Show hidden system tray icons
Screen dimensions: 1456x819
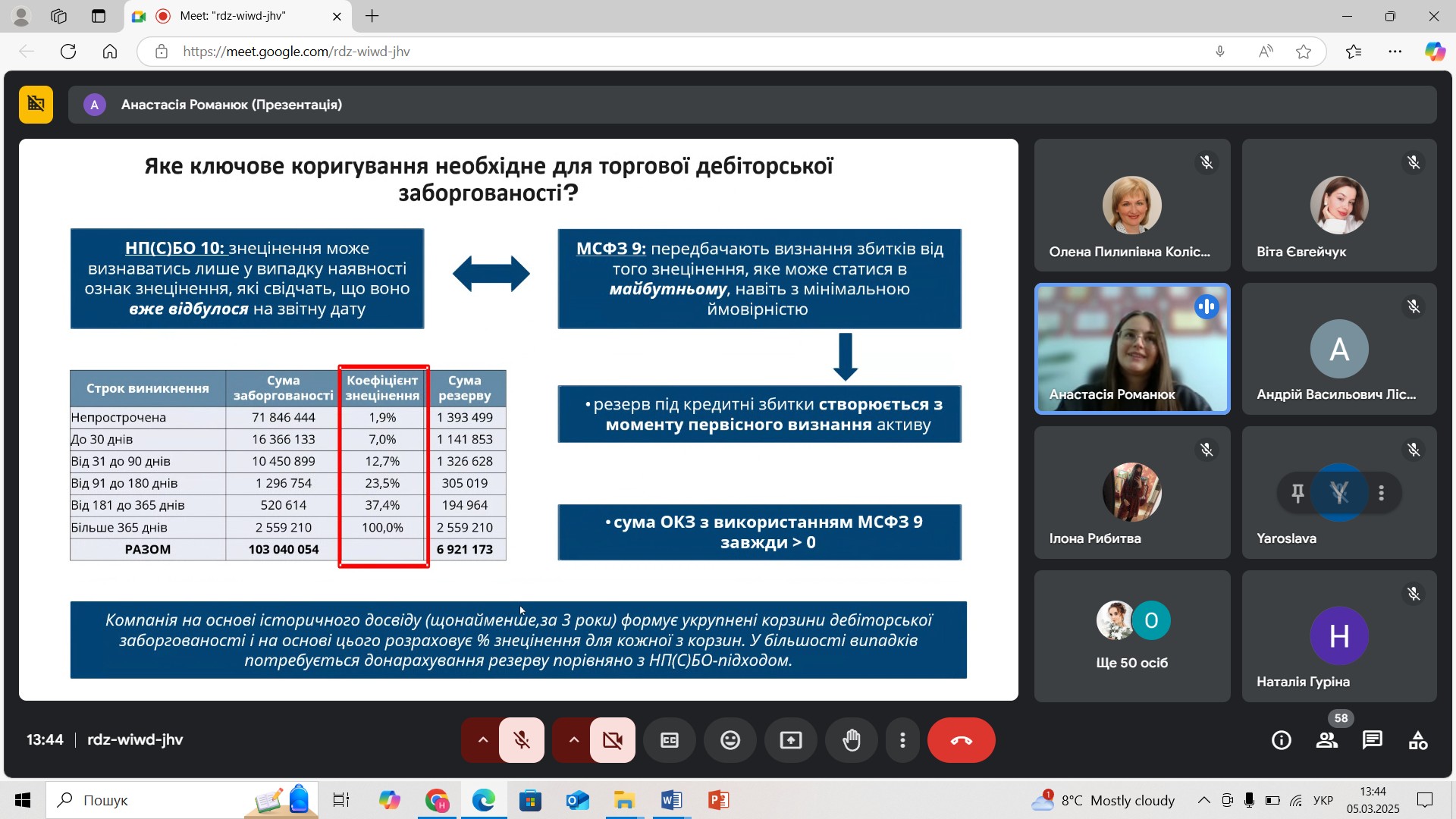[x=1203, y=800]
